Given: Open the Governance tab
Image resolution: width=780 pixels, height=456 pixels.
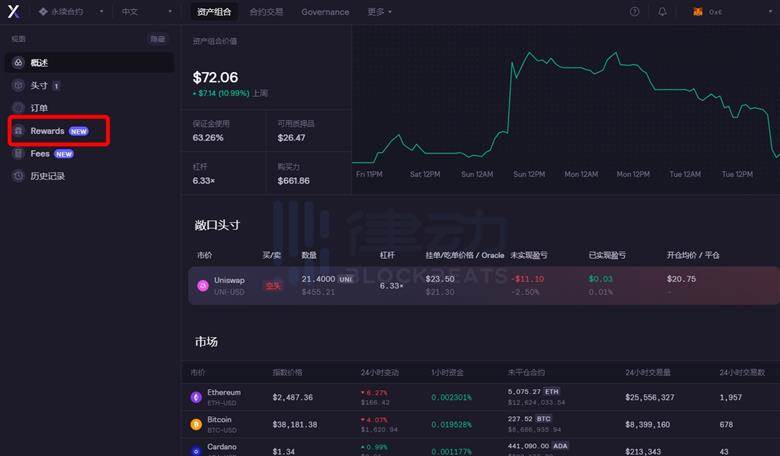Looking at the screenshot, I should [x=325, y=11].
